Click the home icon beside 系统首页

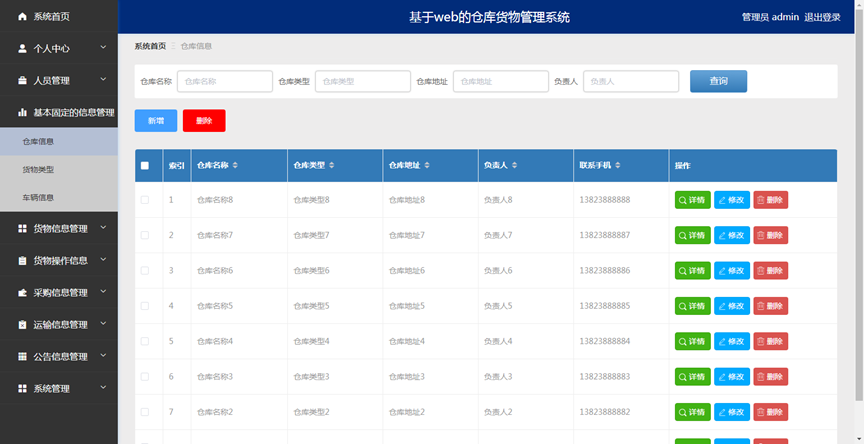[x=22, y=17]
